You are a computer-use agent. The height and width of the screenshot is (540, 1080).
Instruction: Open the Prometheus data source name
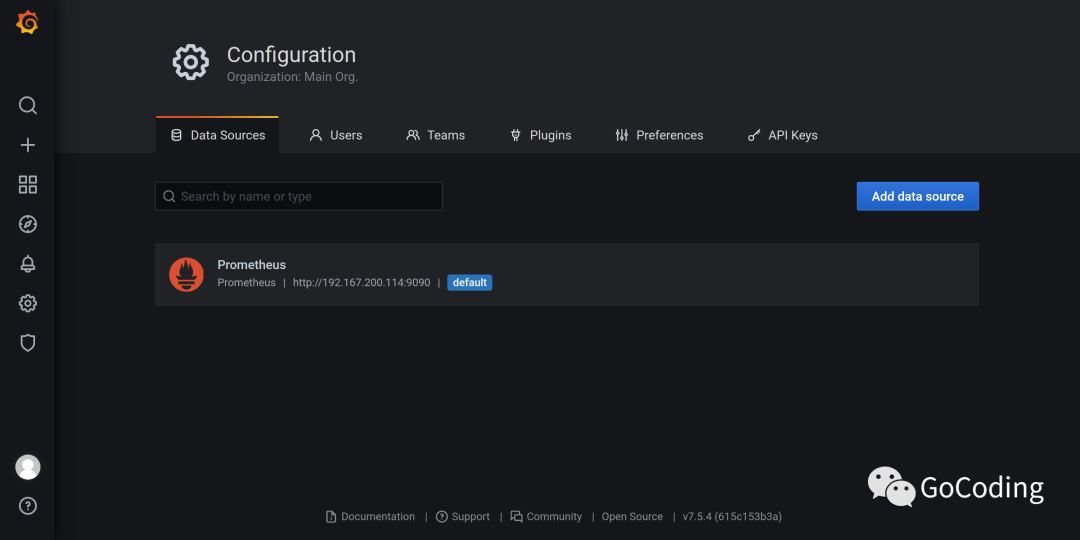coord(251,264)
